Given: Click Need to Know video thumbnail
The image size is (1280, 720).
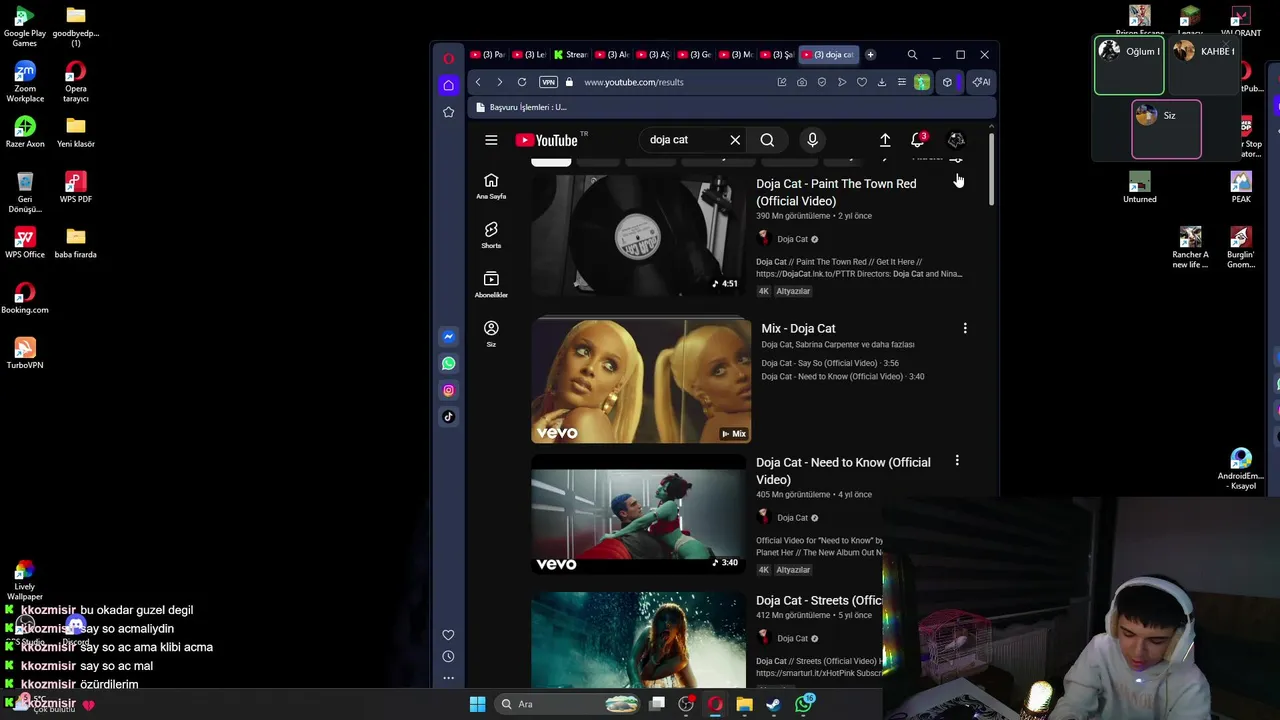Looking at the screenshot, I should [x=638, y=515].
